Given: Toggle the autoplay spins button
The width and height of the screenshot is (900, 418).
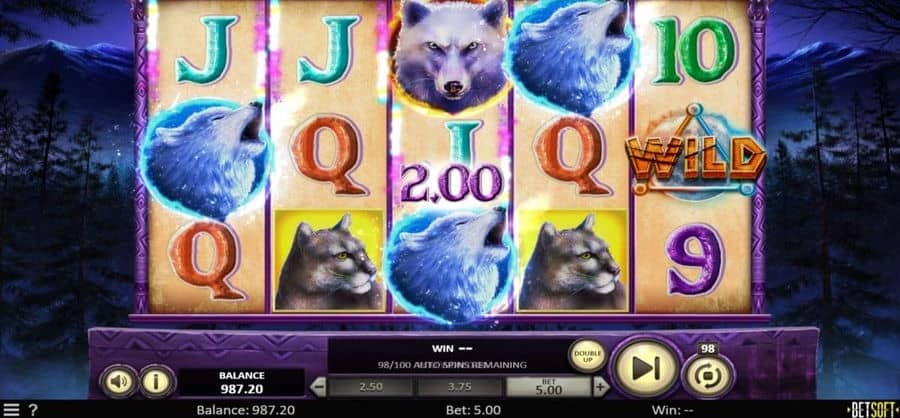Looking at the screenshot, I should [x=707, y=376].
